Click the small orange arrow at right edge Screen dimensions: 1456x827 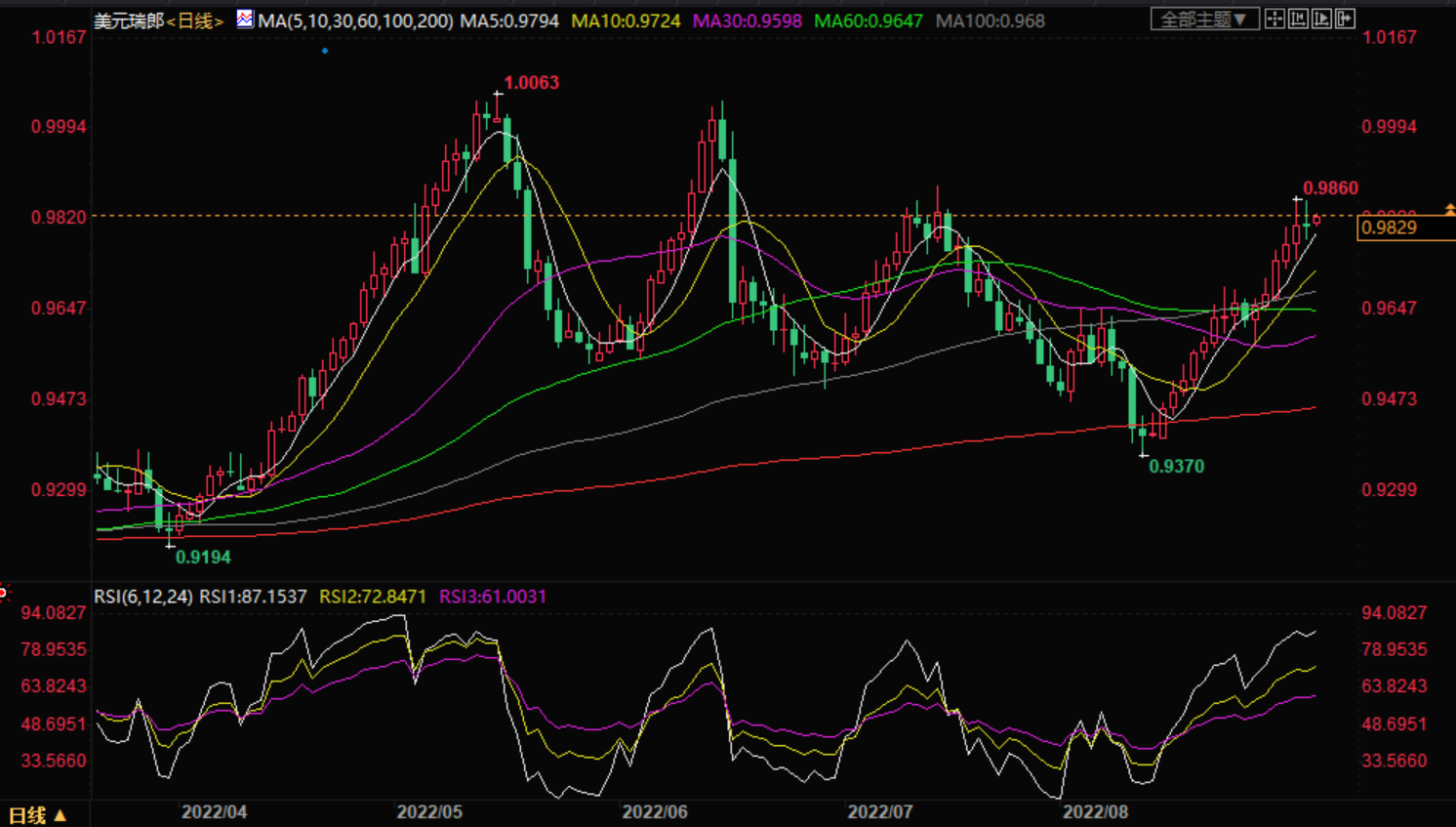tap(1450, 210)
